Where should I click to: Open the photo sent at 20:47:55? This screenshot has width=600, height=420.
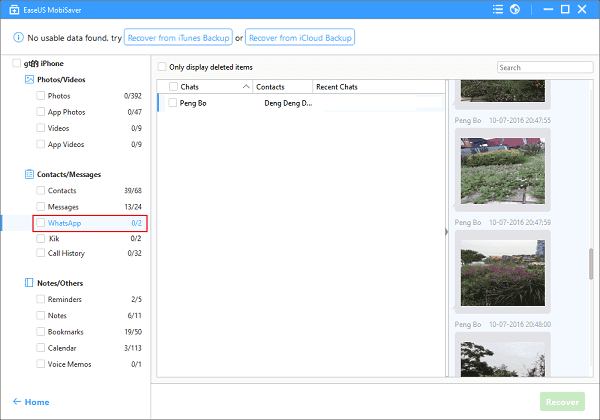(502, 170)
